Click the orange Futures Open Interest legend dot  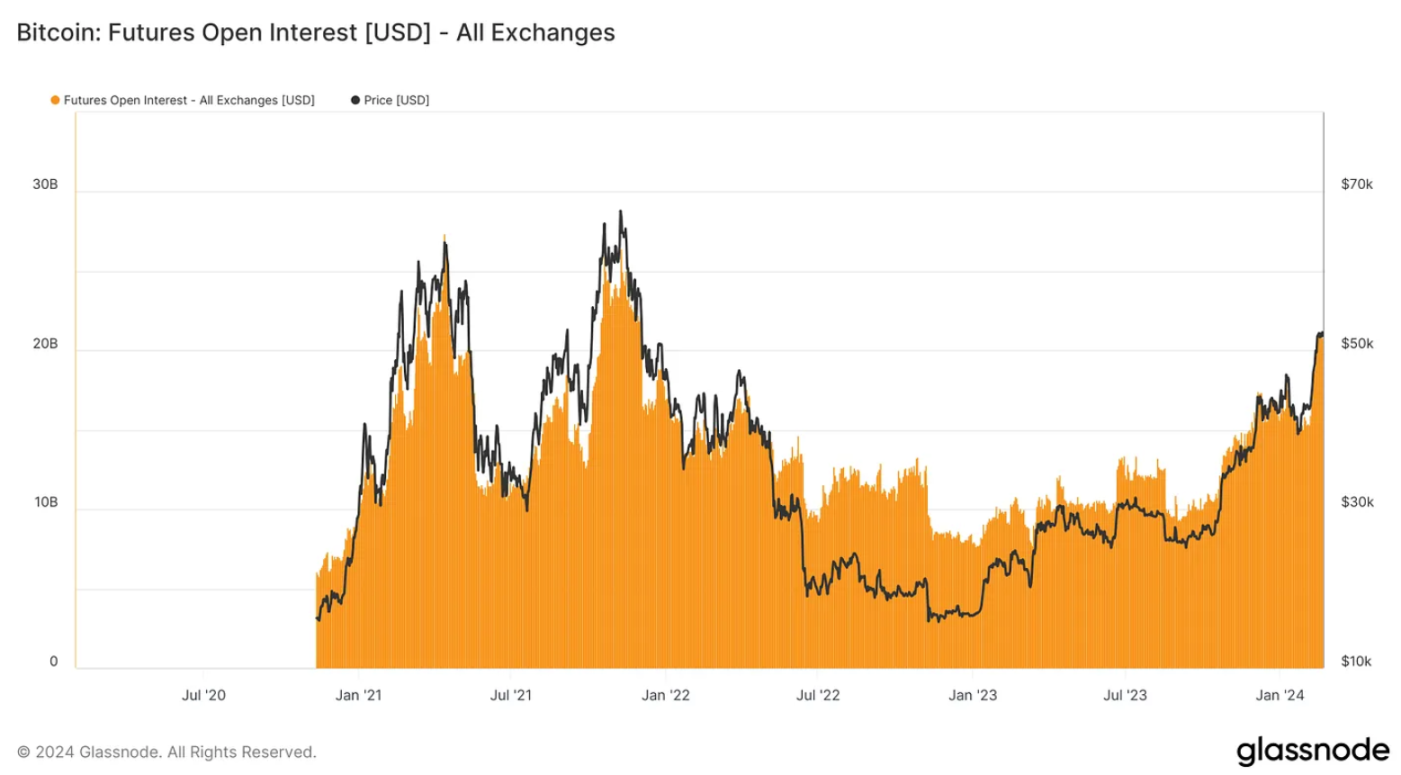coord(55,100)
